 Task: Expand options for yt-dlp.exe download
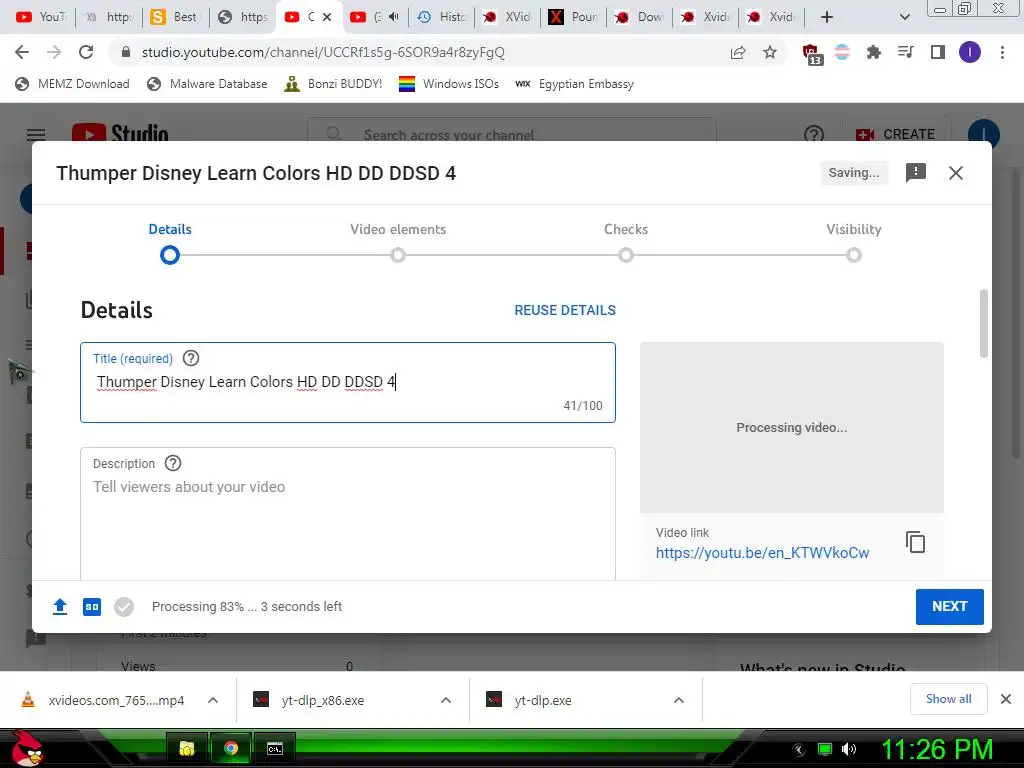click(679, 700)
